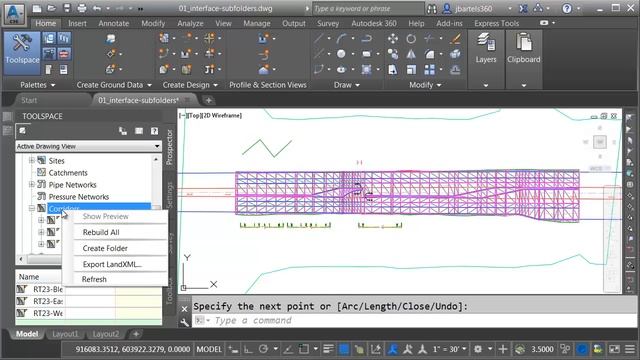Image resolution: width=640 pixels, height=360 pixels.
Task: Click the Toolspace help question mark icon
Action: click(154, 131)
